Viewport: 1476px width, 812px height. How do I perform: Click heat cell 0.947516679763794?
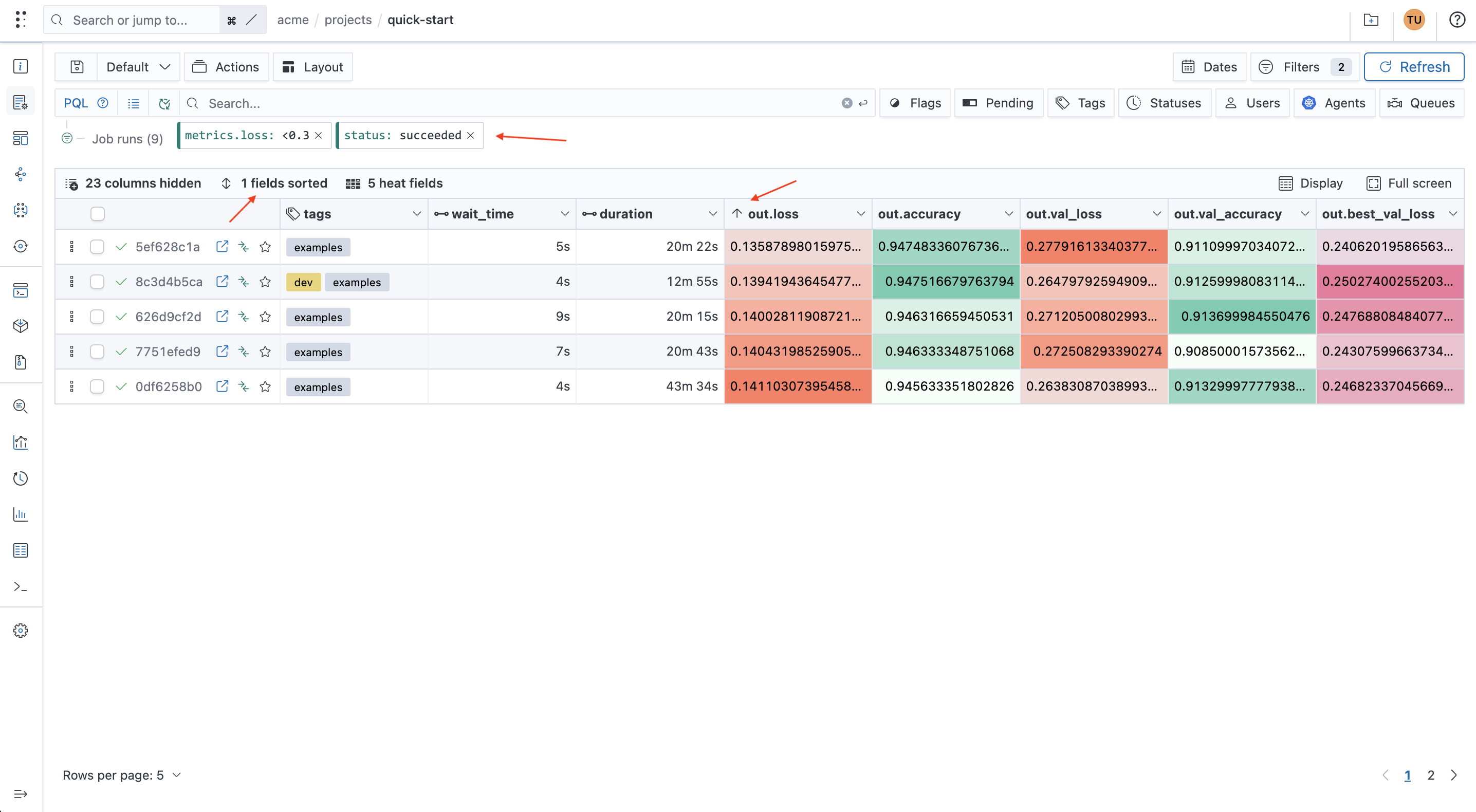[x=946, y=281]
